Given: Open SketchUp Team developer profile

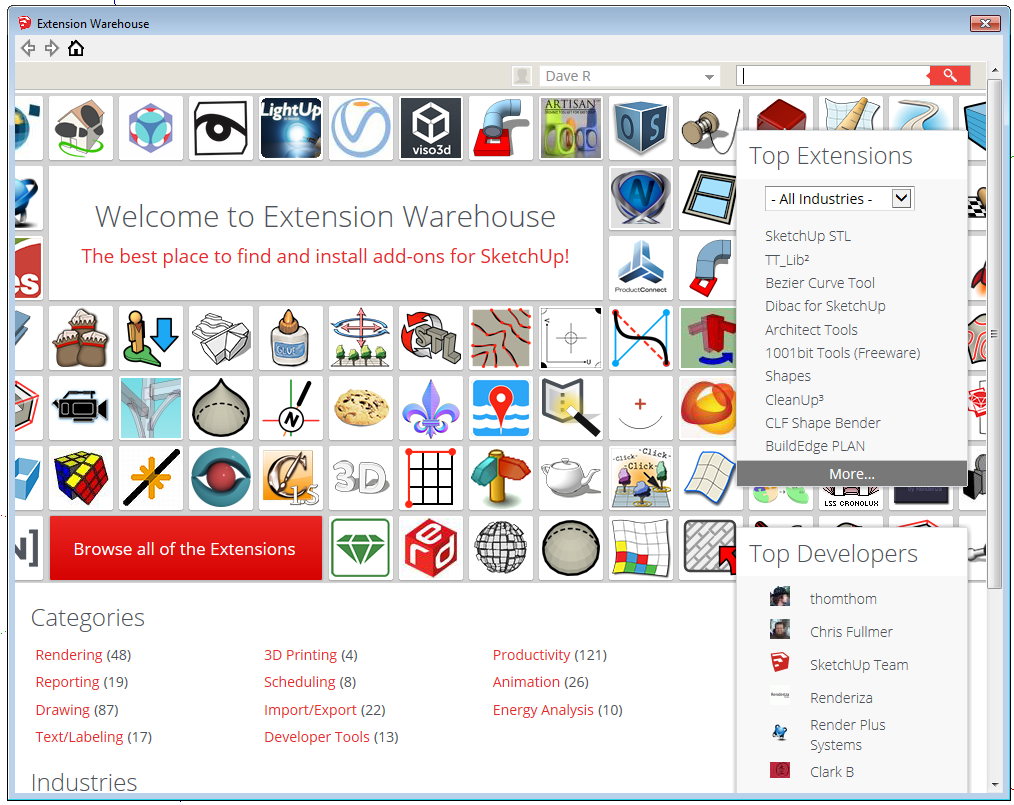Looking at the screenshot, I should pos(859,665).
